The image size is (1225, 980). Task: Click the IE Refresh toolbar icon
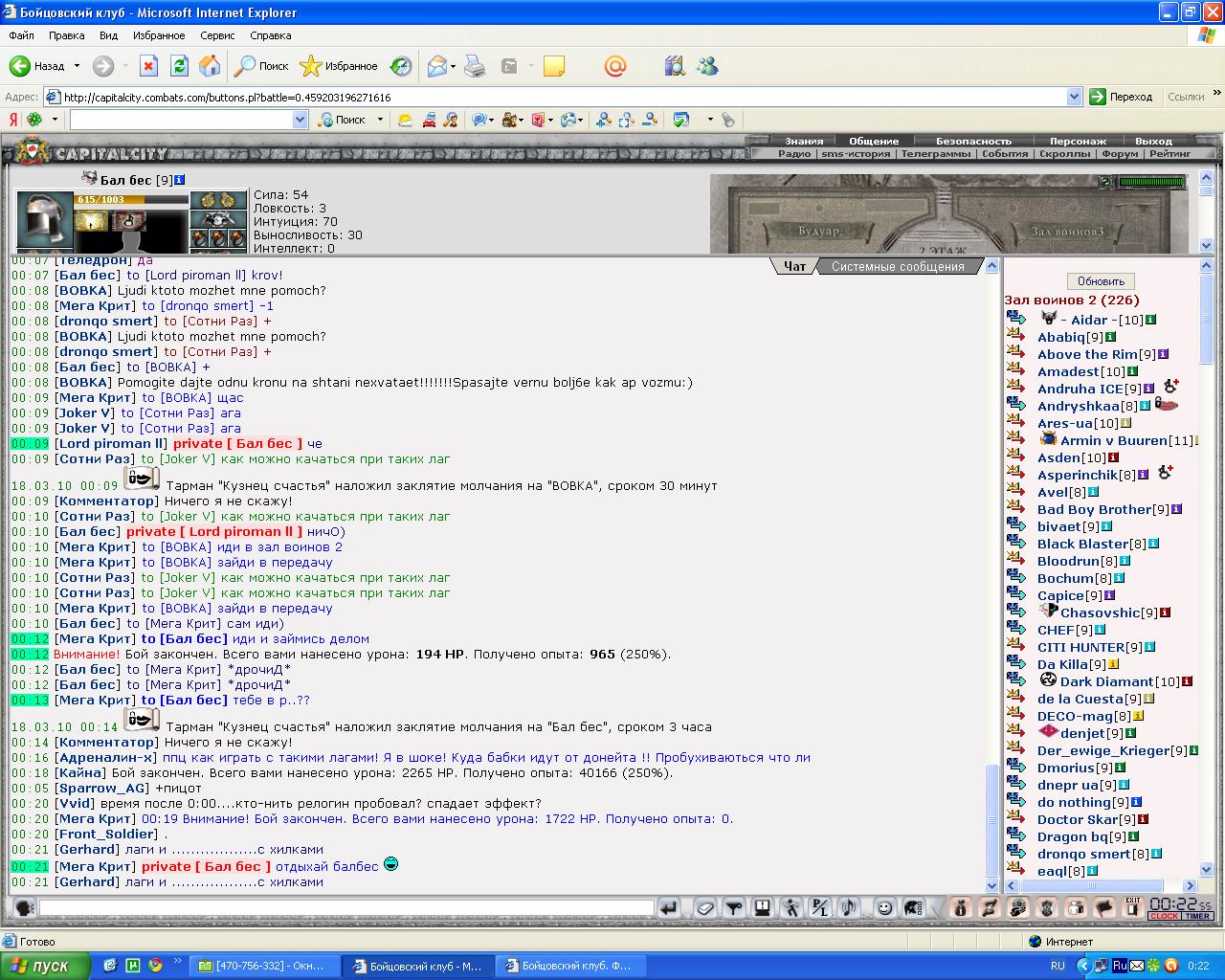pos(179,66)
